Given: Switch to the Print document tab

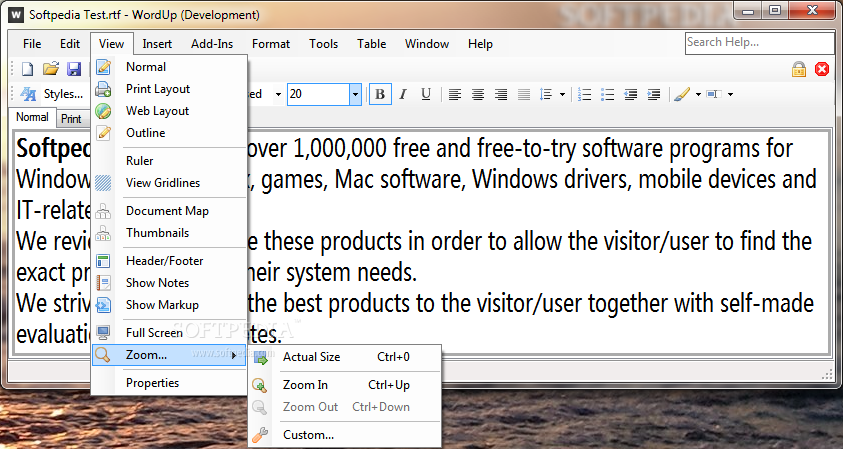Looking at the screenshot, I should click(x=72, y=119).
